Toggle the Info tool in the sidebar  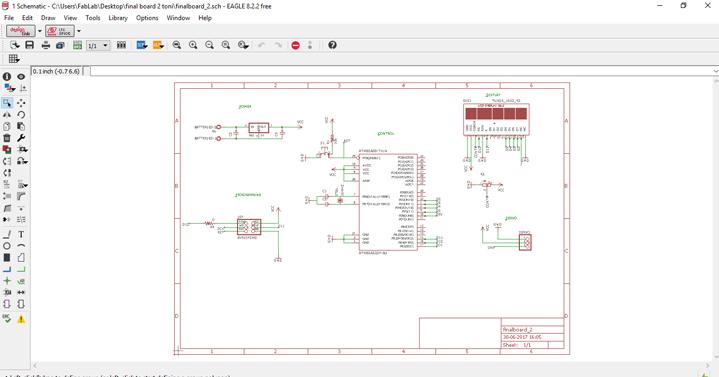(x=7, y=77)
